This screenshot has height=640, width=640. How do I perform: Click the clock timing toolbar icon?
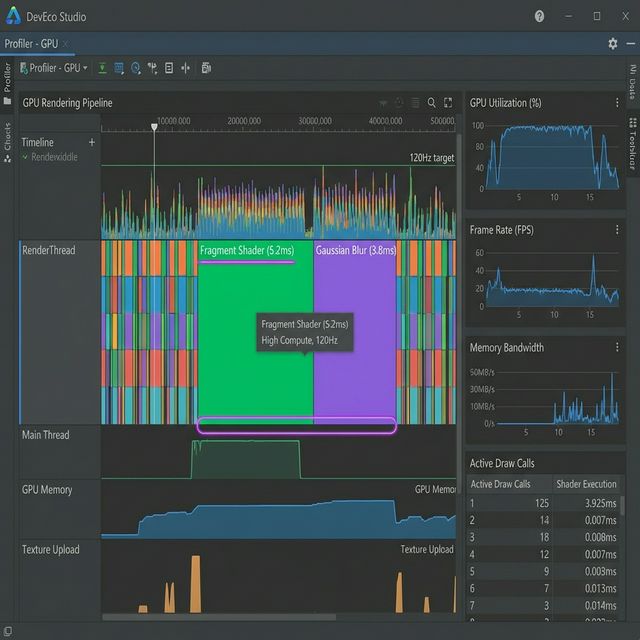tap(136, 68)
